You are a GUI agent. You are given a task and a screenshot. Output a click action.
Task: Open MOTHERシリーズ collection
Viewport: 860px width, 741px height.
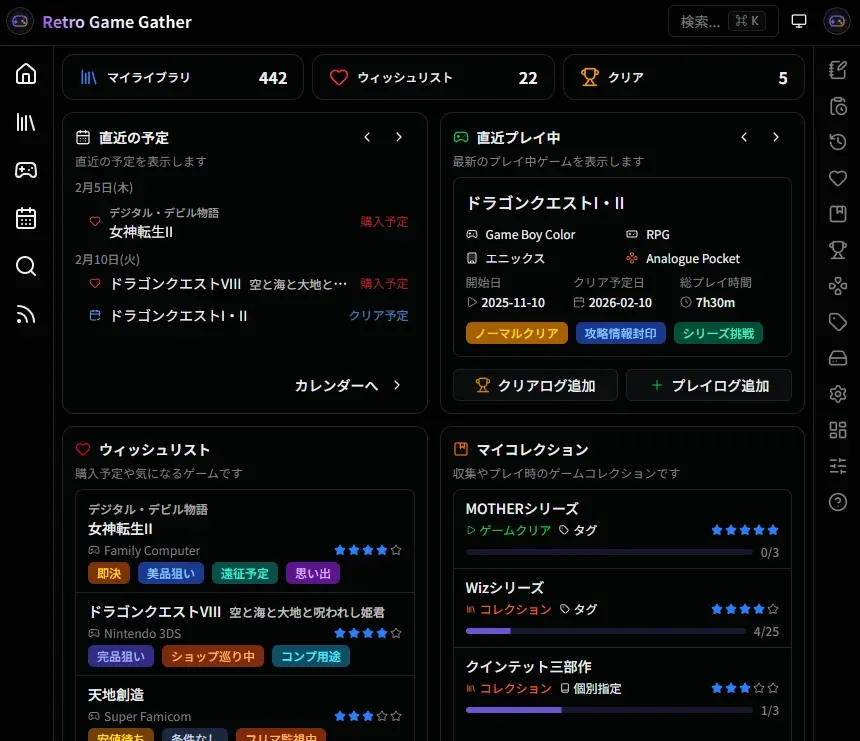click(623, 529)
